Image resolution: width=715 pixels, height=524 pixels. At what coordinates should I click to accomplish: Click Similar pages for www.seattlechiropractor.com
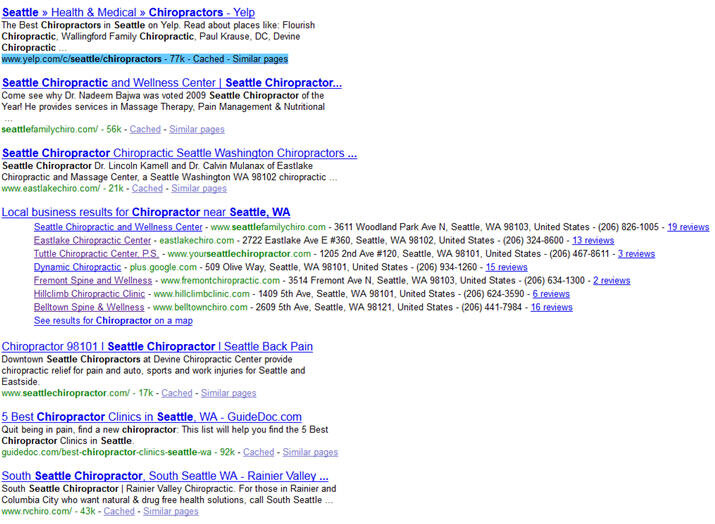(228, 393)
